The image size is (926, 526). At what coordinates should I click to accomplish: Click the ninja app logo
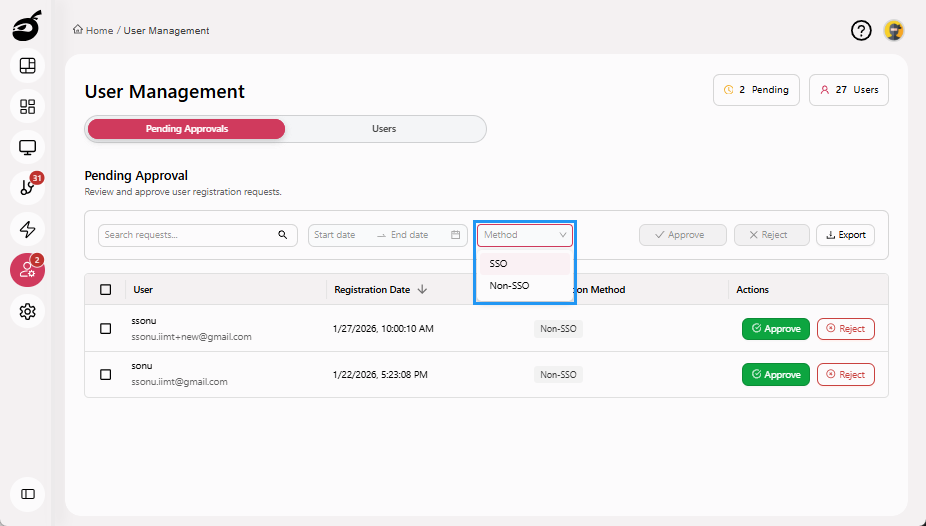tap(27, 26)
